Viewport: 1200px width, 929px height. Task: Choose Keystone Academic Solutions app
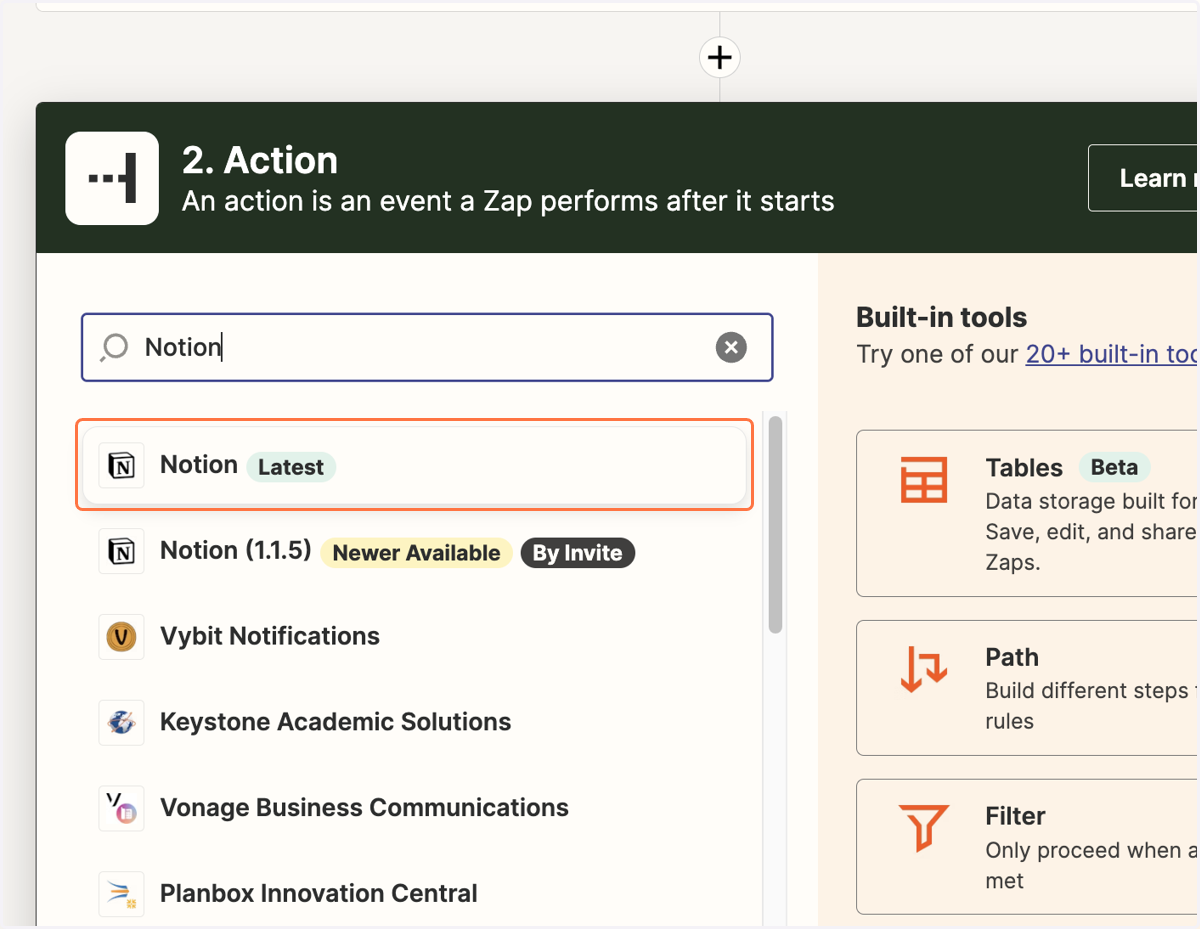pyautogui.click(x=414, y=722)
